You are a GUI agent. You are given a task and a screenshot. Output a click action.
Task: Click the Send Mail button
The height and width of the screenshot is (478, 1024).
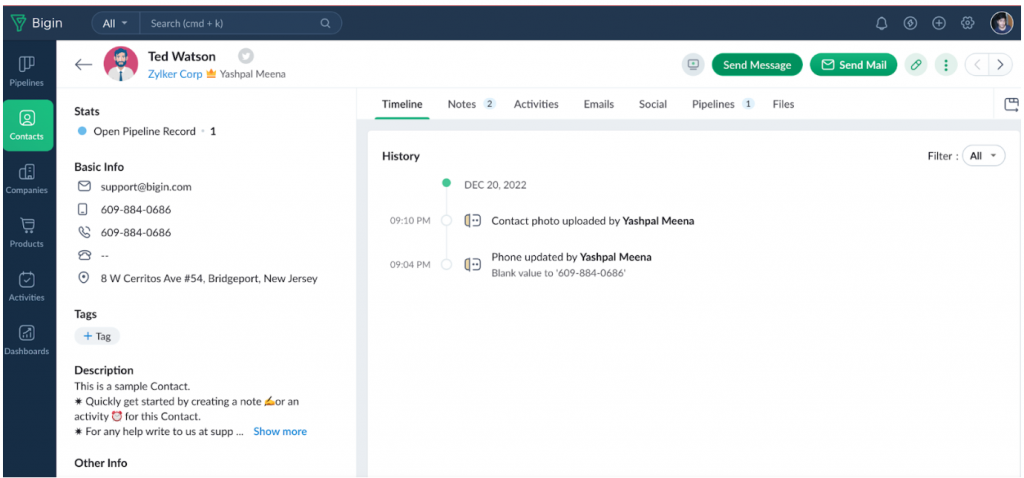click(x=854, y=65)
